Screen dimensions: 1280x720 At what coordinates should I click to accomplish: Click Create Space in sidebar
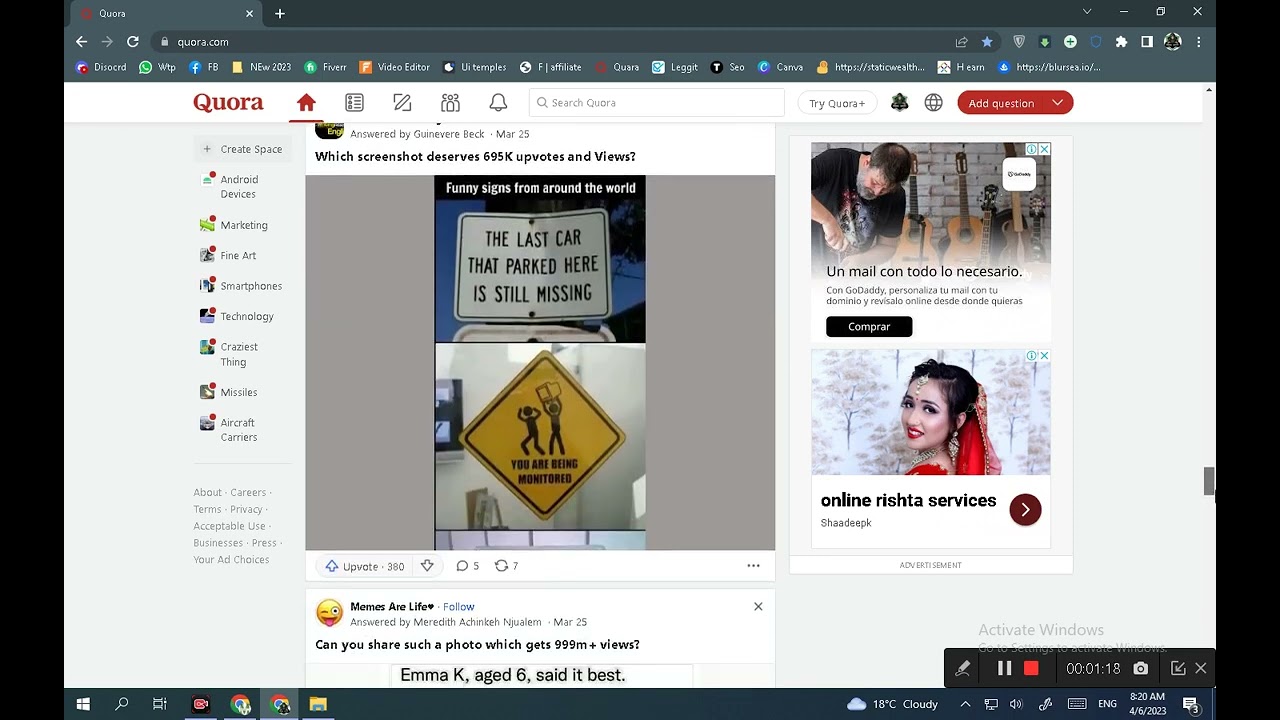242,149
